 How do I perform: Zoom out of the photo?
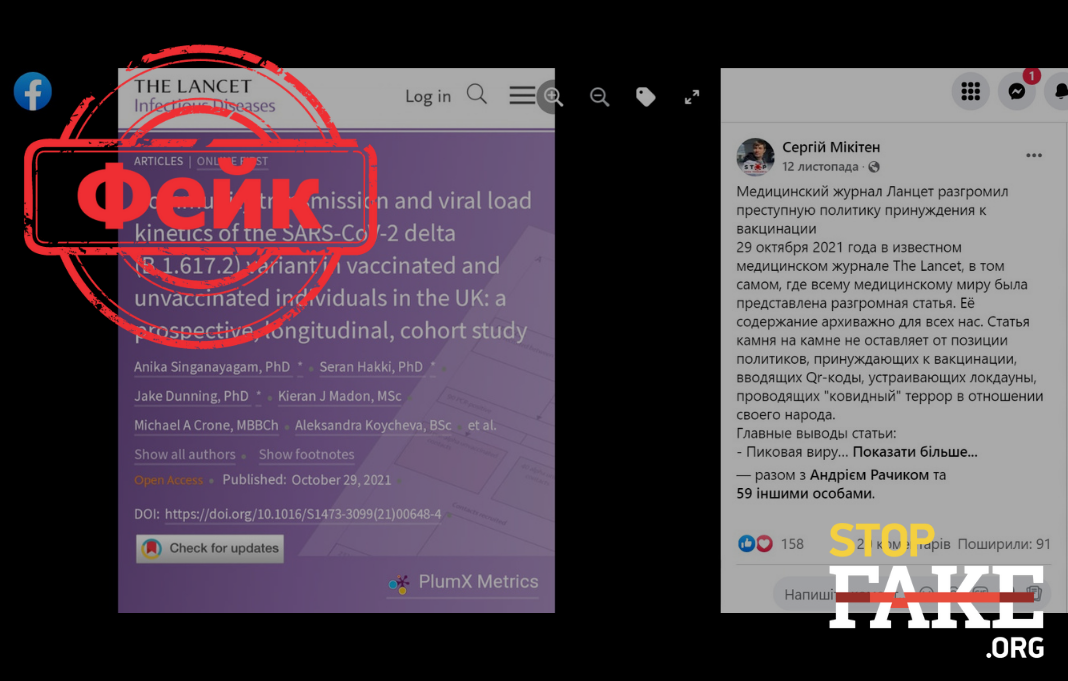click(599, 97)
